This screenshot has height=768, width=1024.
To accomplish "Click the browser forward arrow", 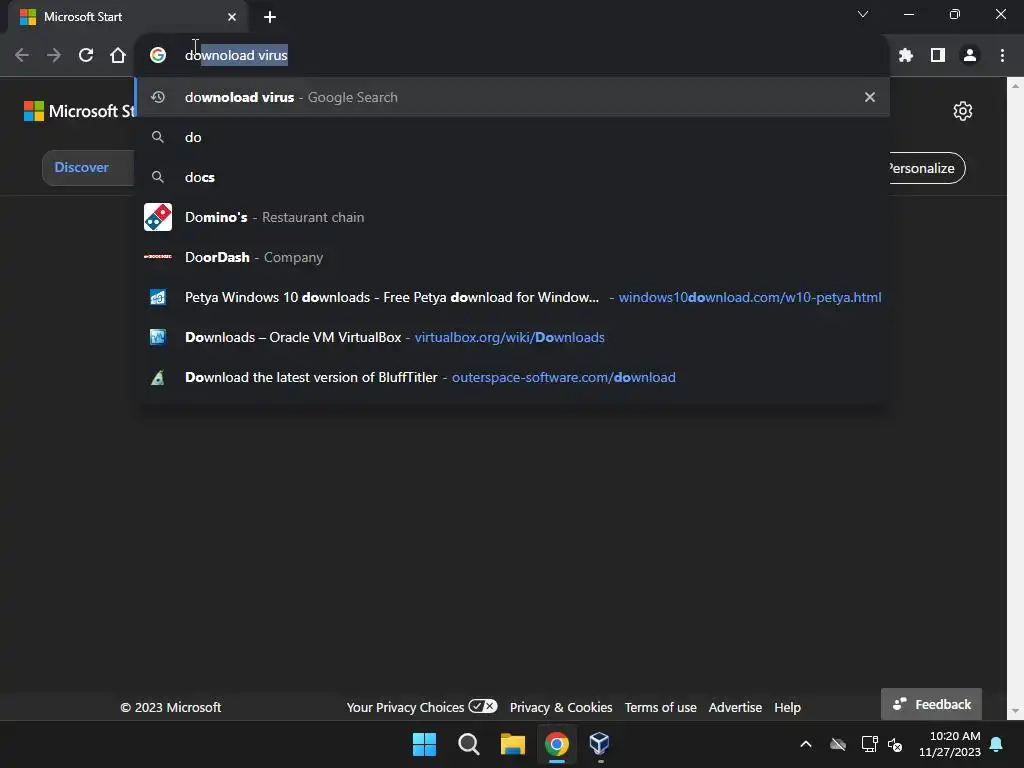I will [x=54, y=56].
